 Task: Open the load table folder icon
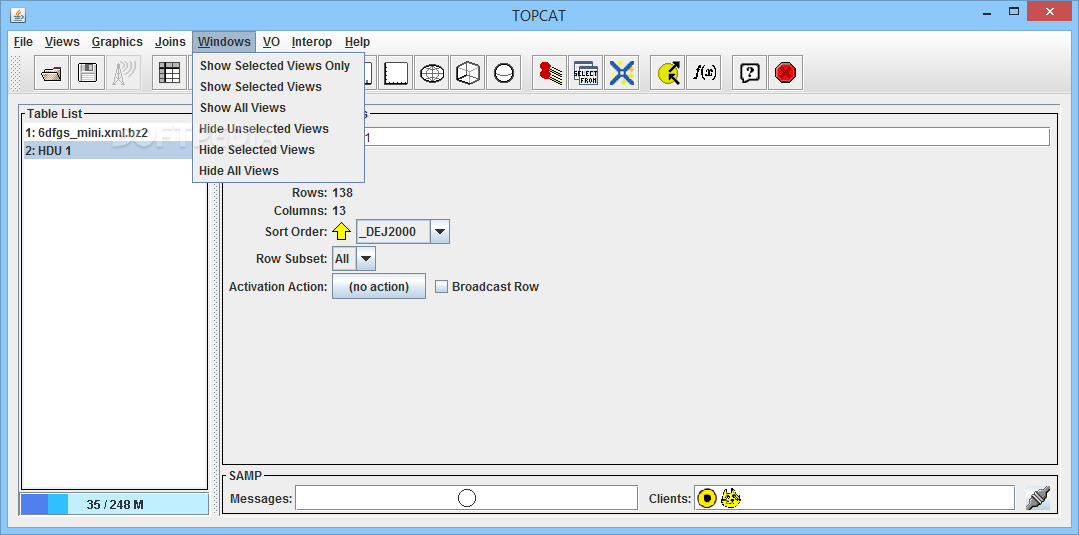52,72
